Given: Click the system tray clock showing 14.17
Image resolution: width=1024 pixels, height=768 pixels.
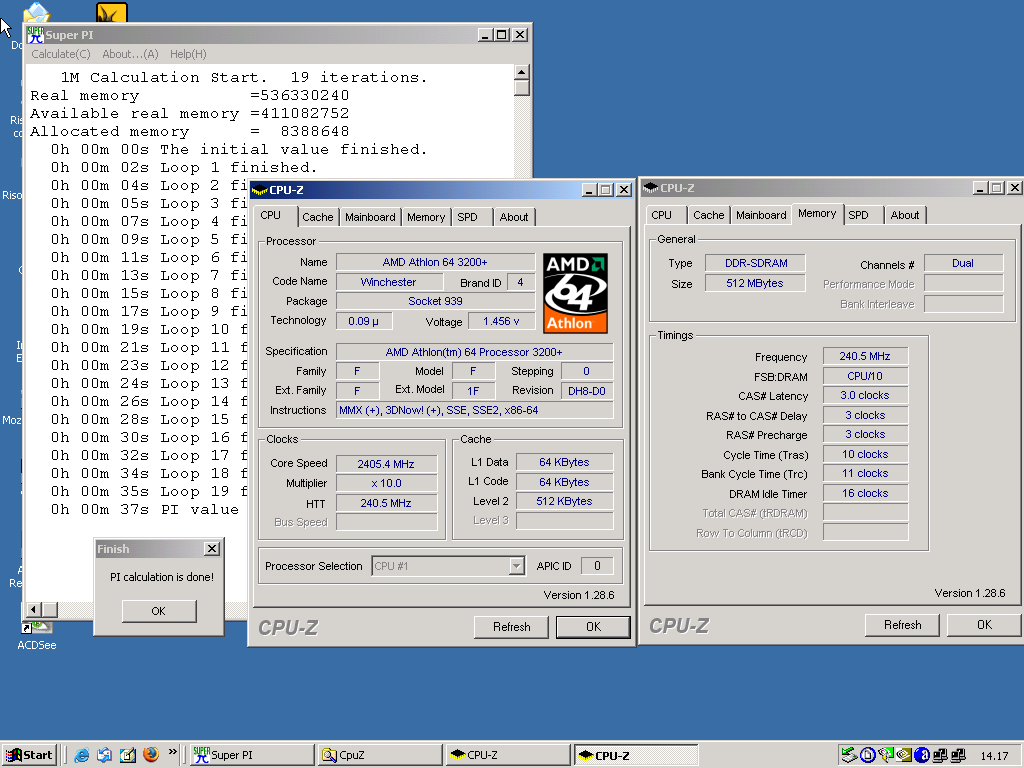Looking at the screenshot, I should 995,756.
